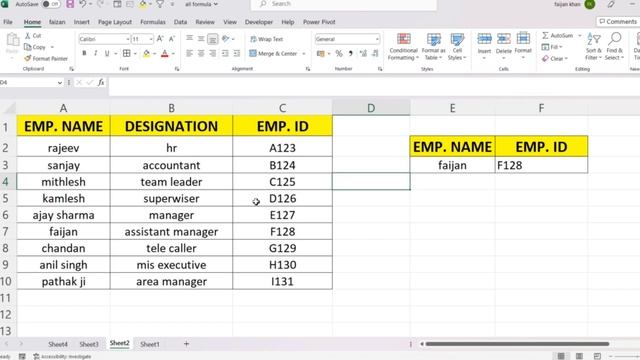Image resolution: width=640 pixels, height=360 pixels.
Task: Click Cut scissors icon
Action: (28, 36)
